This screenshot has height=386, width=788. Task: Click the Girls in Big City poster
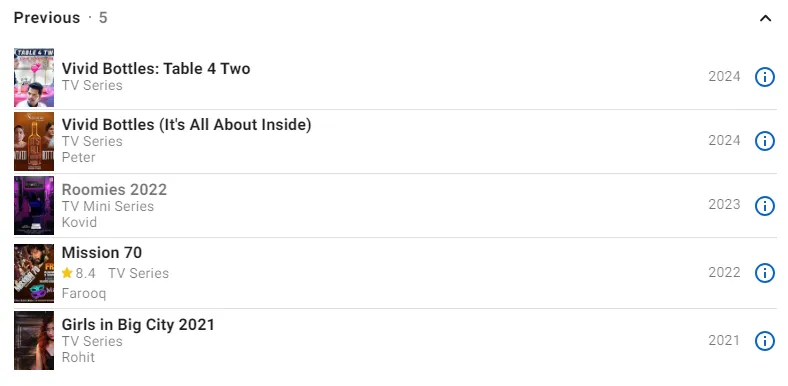click(34, 340)
